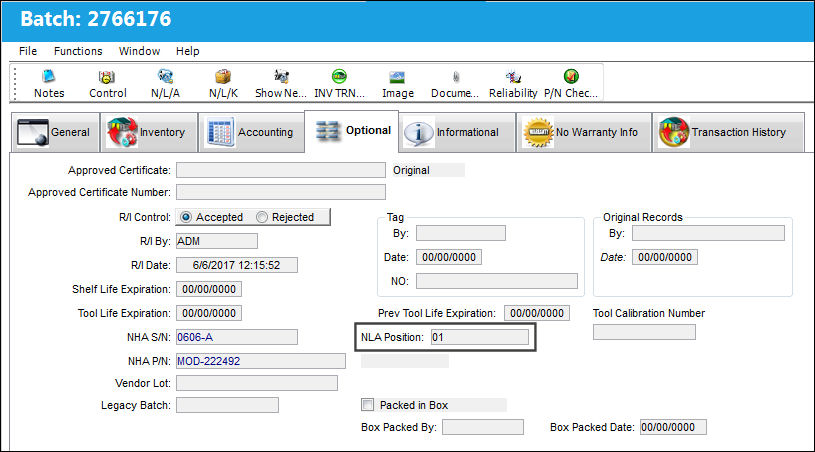Click the NLA Position field

480,337
